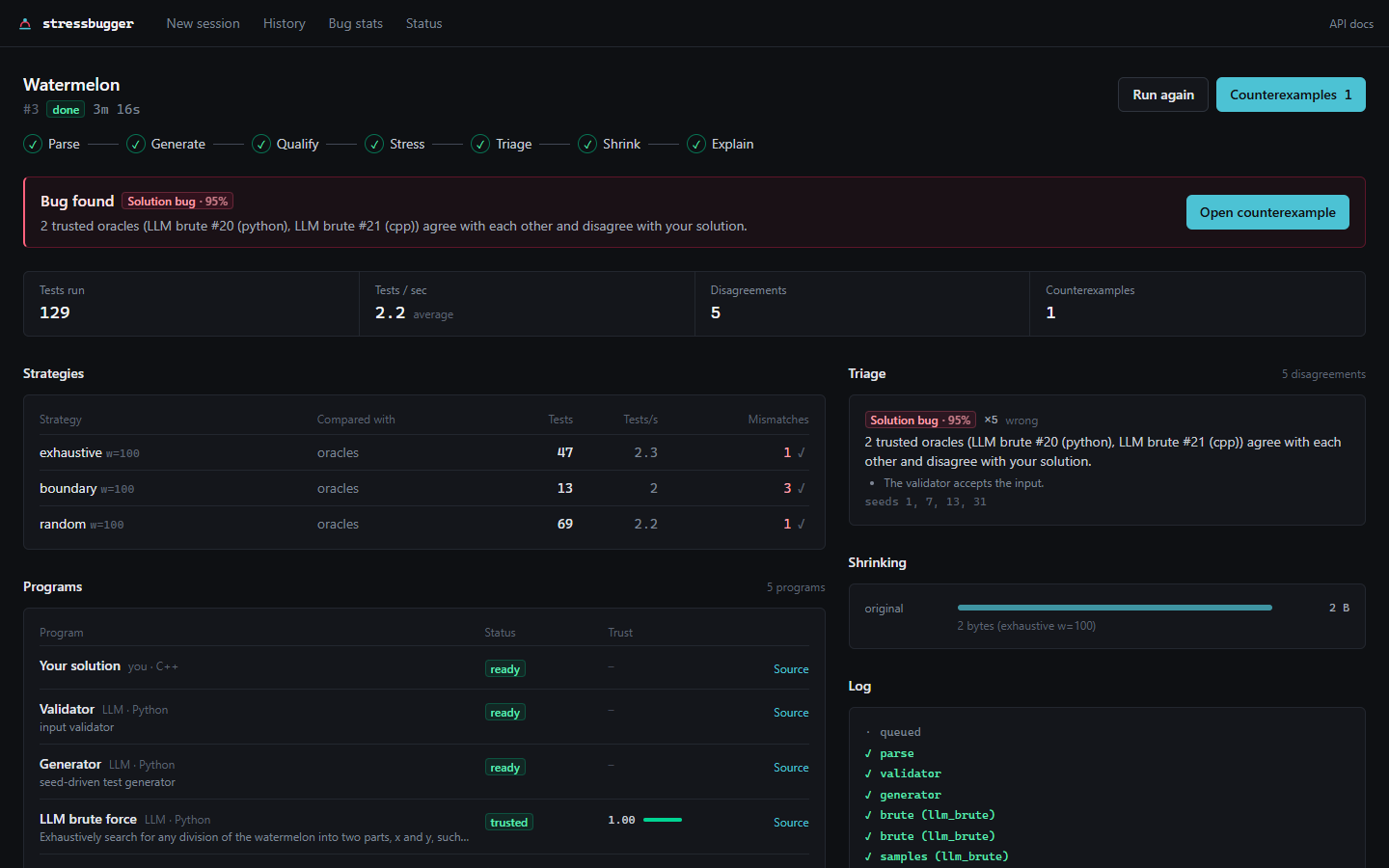Click the shrinking progress bar for original

tap(1115, 608)
